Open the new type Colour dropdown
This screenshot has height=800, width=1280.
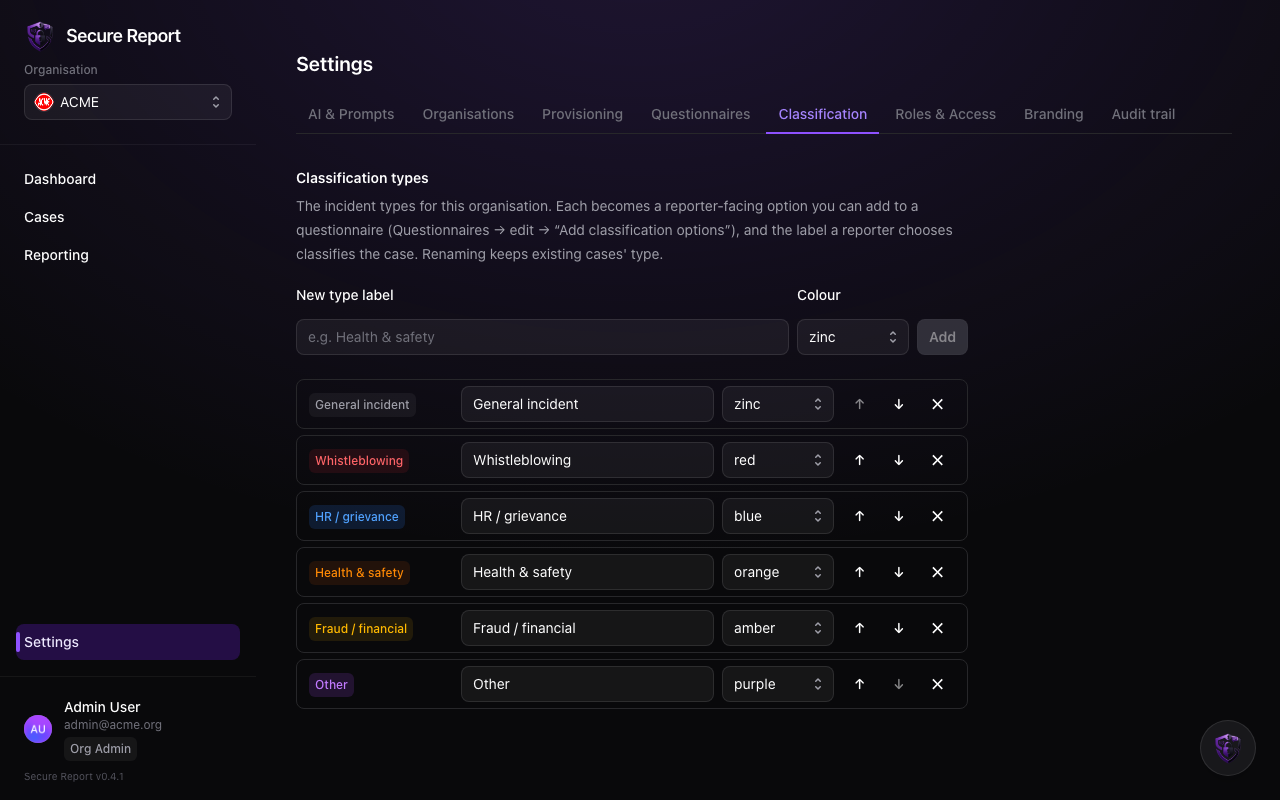tap(853, 337)
